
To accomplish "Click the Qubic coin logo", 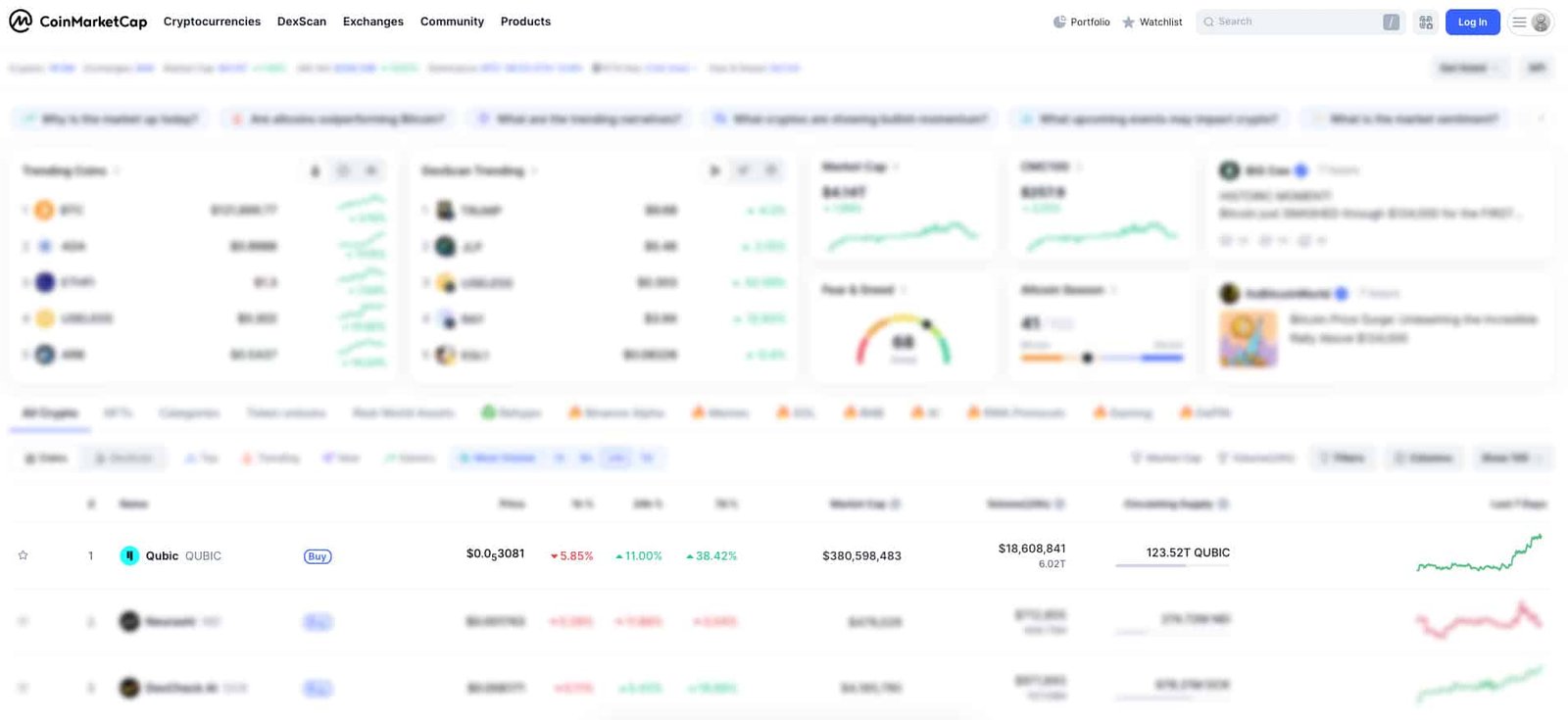I will (x=129, y=555).
